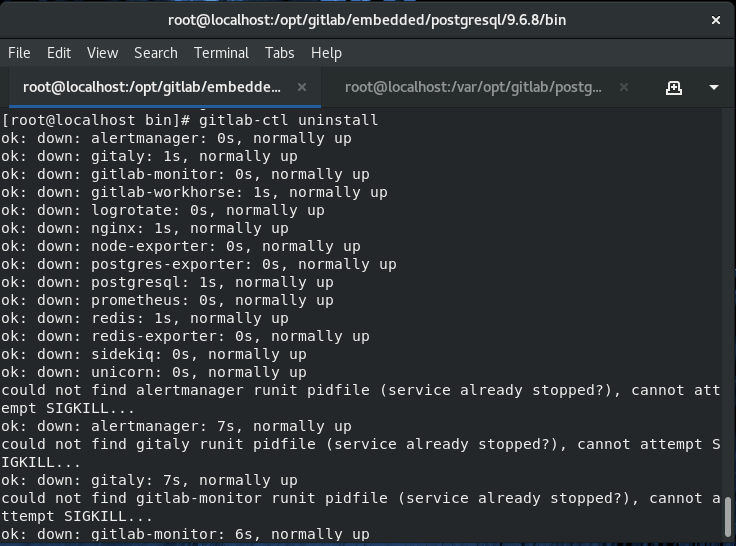The image size is (736, 546).
Task: Click the gitlab-ctl uninstall command text
Action: (288, 120)
